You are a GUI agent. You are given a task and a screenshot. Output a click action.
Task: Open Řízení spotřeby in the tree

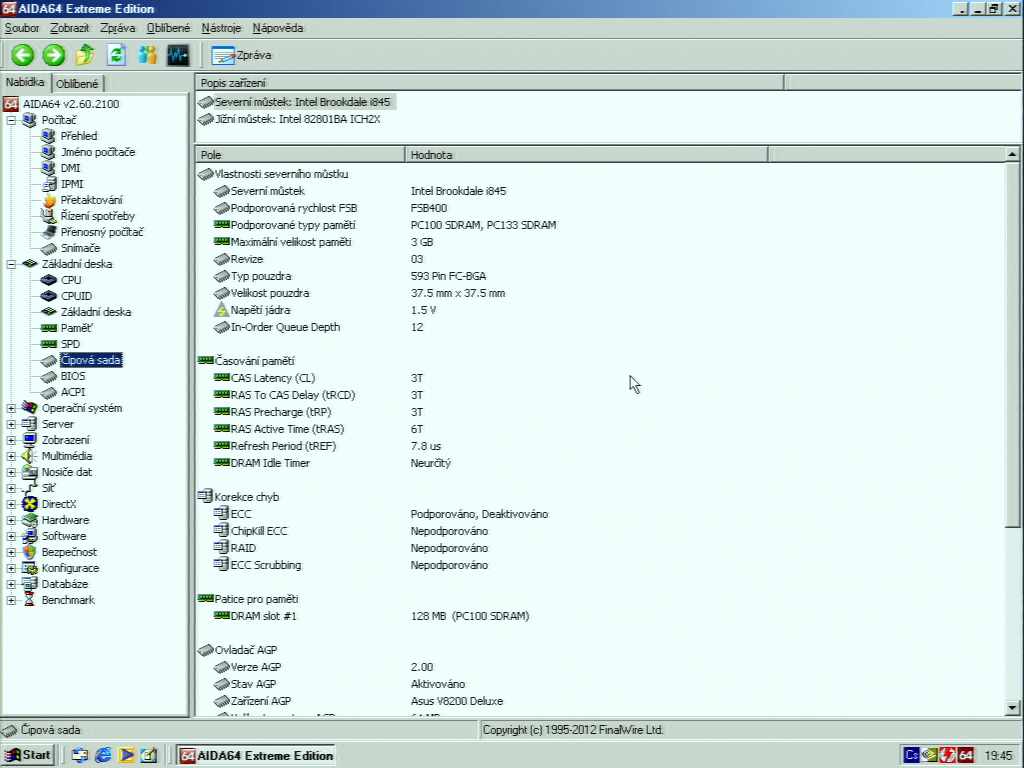tap(98, 216)
